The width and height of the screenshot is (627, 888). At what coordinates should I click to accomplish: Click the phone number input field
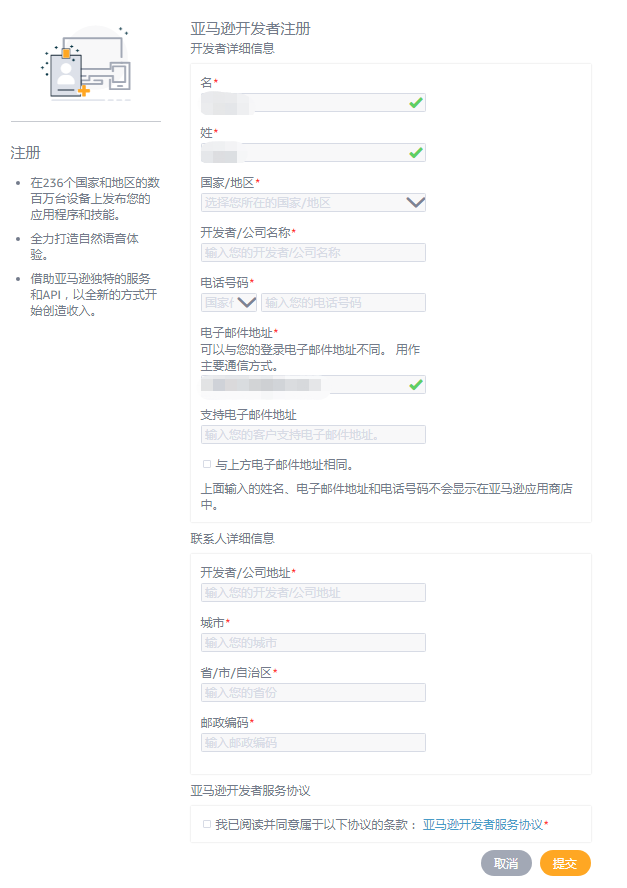point(345,301)
